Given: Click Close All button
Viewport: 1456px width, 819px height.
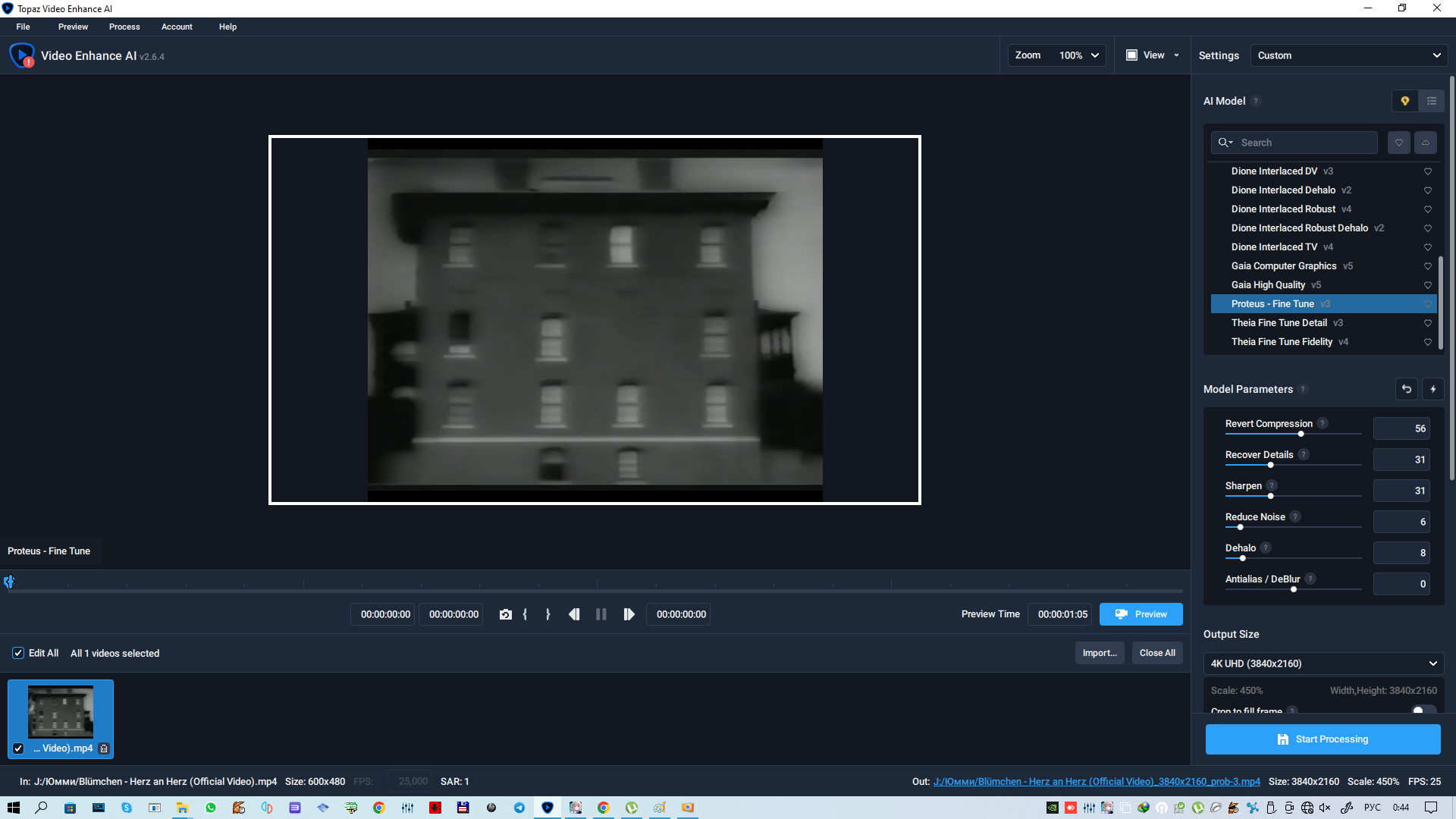Looking at the screenshot, I should pyautogui.click(x=1157, y=653).
